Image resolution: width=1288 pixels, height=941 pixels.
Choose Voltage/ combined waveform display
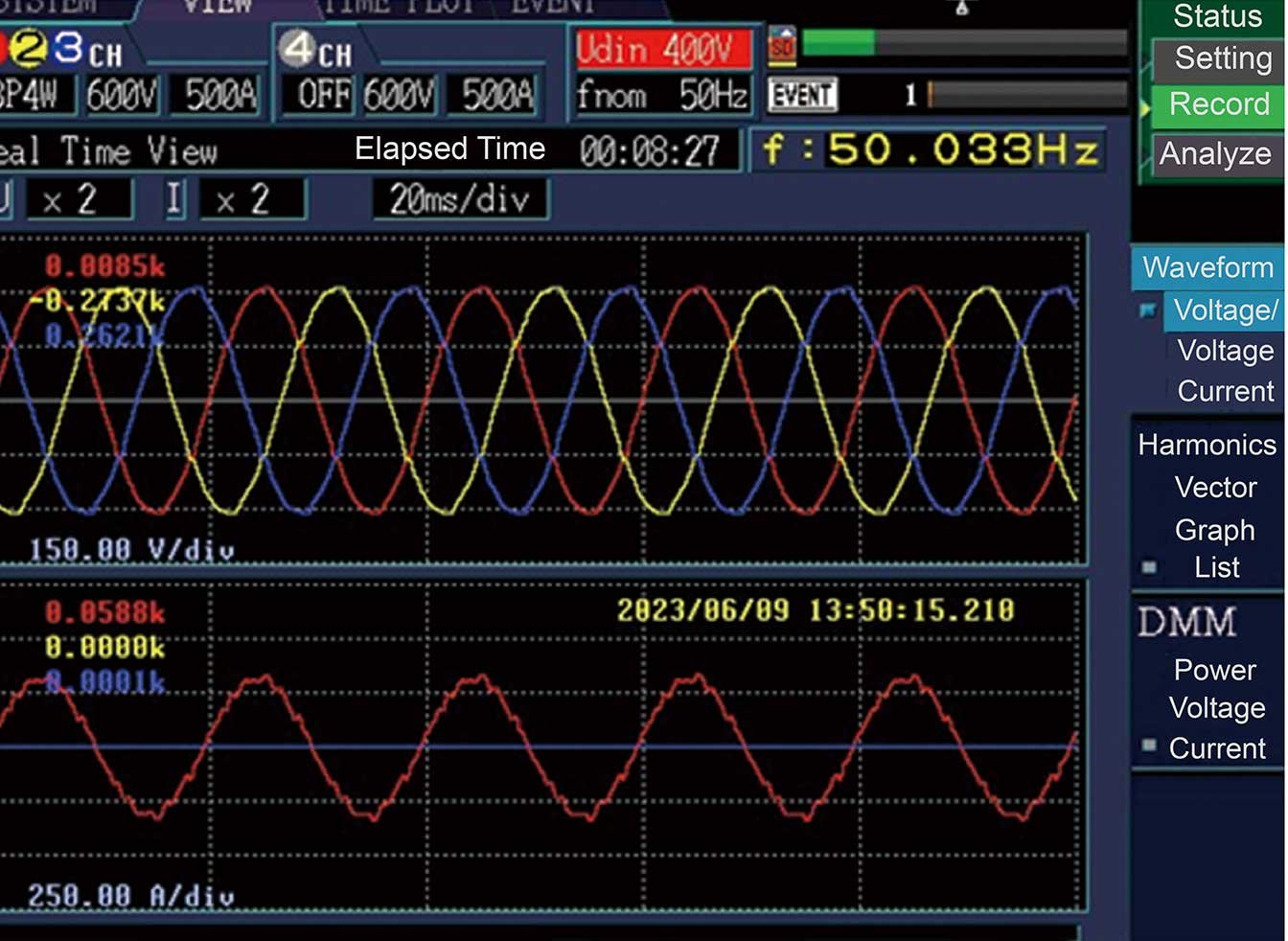click(1225, 310)
